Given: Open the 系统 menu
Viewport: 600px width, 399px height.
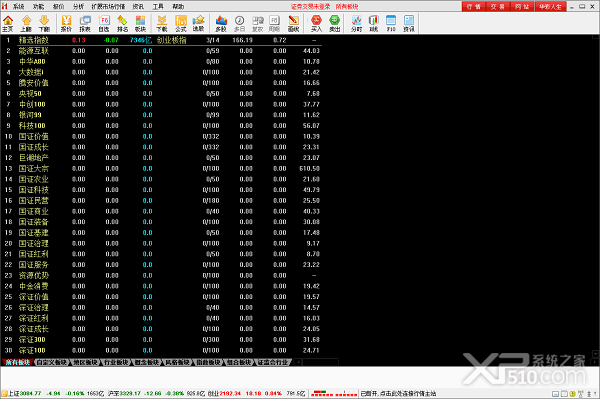Looking at the screenshot, I should (x=18, y=7).
